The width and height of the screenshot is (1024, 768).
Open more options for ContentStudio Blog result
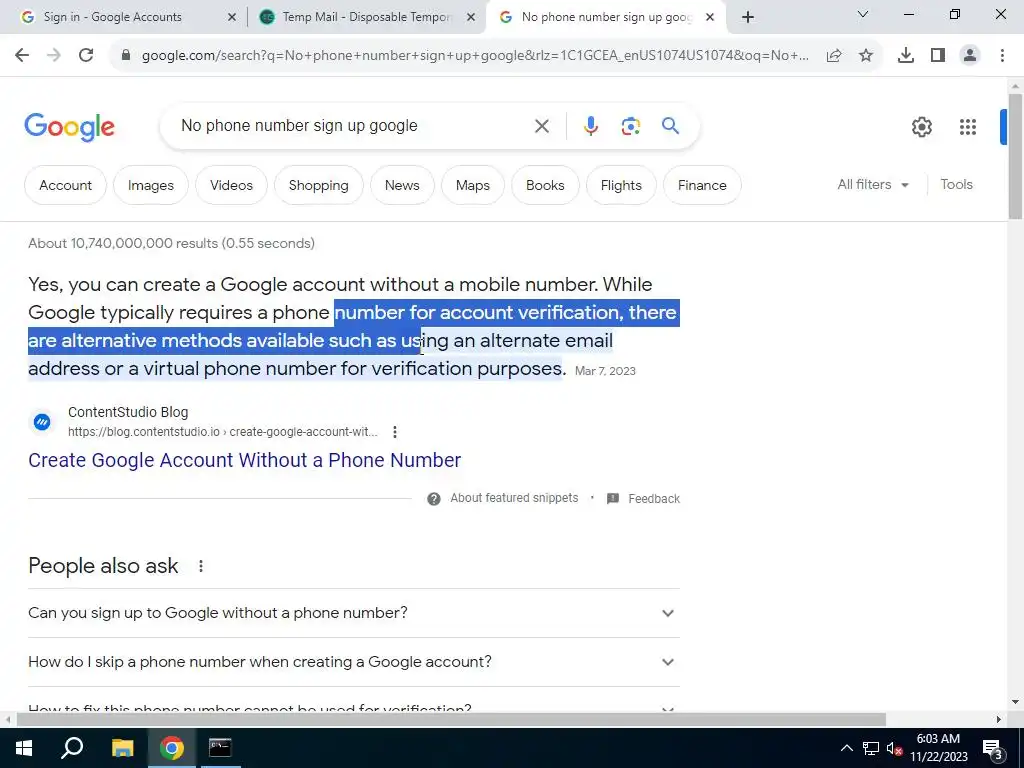tap(394, 432)
